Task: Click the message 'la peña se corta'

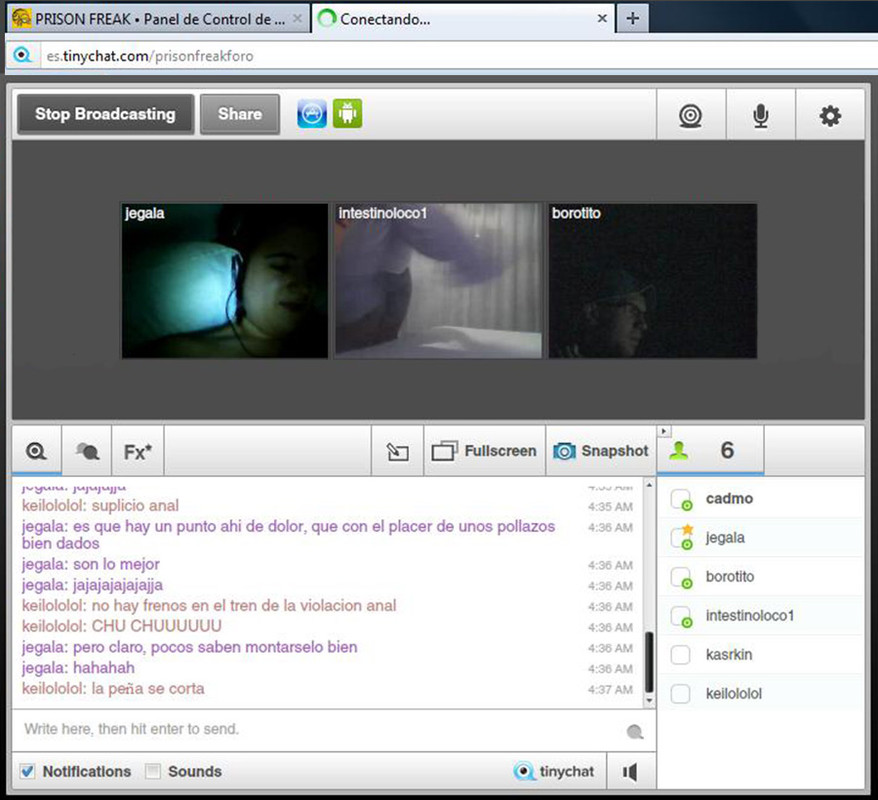Action: (x=148, y=689)
